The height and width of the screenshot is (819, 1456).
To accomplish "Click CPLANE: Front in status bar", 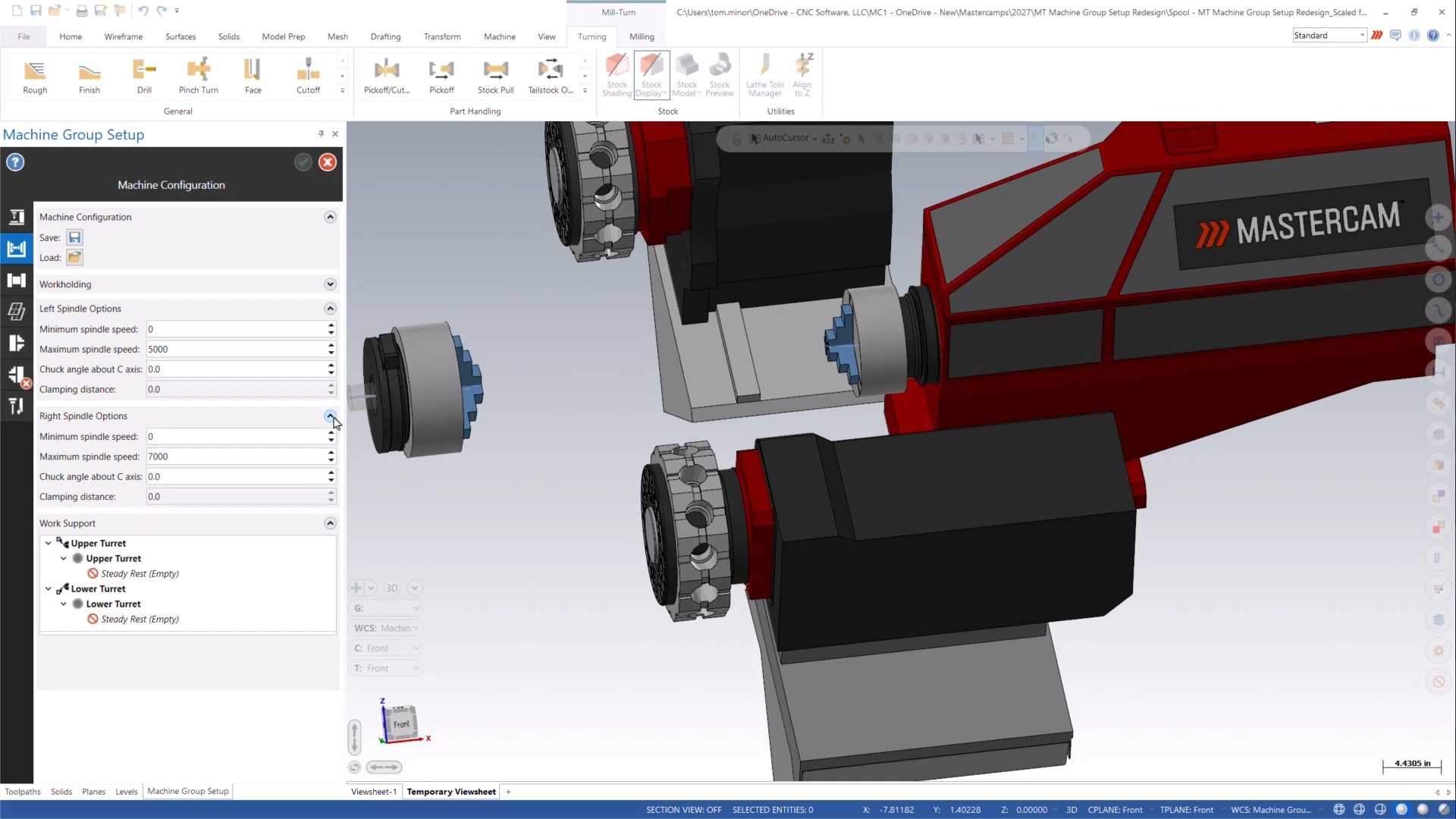I will coord(1115,810).
